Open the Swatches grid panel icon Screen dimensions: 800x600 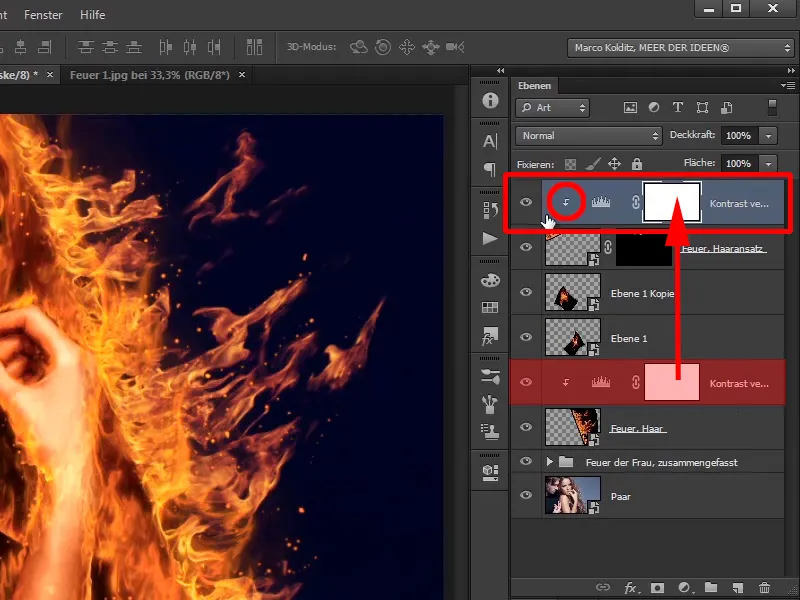point(490,307)
